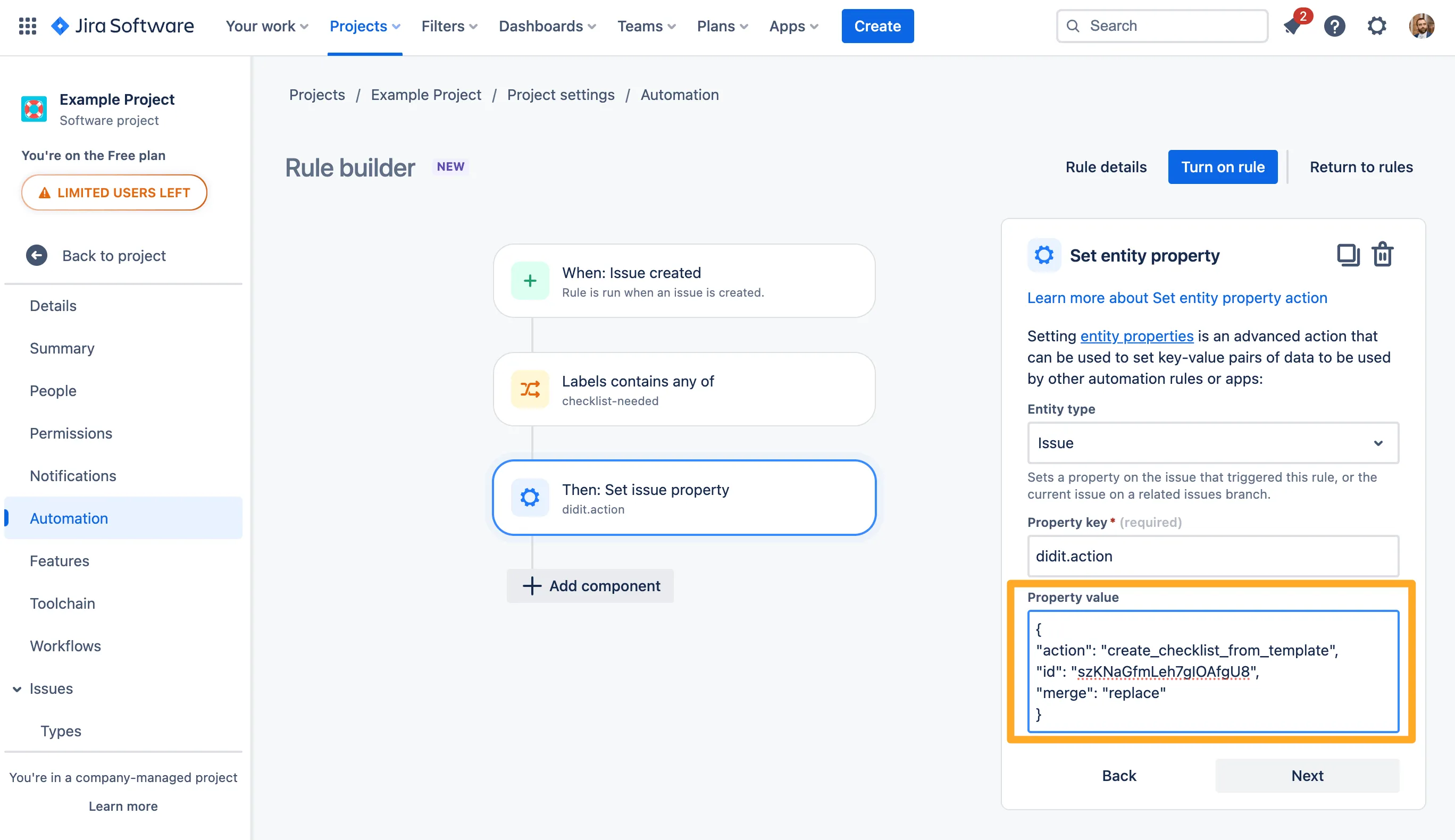Select the Issue created trigger plus icon
The height and width of the screenshot is (840, 1455).
click(x=530, y=281)
